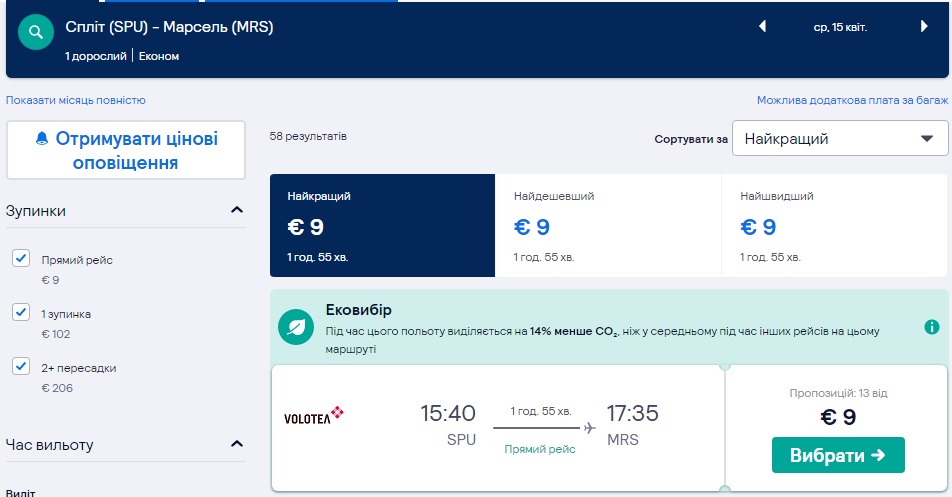The image size is (952, 497).
Task: Select the Найшвидший tab
Action: (834, 226)
